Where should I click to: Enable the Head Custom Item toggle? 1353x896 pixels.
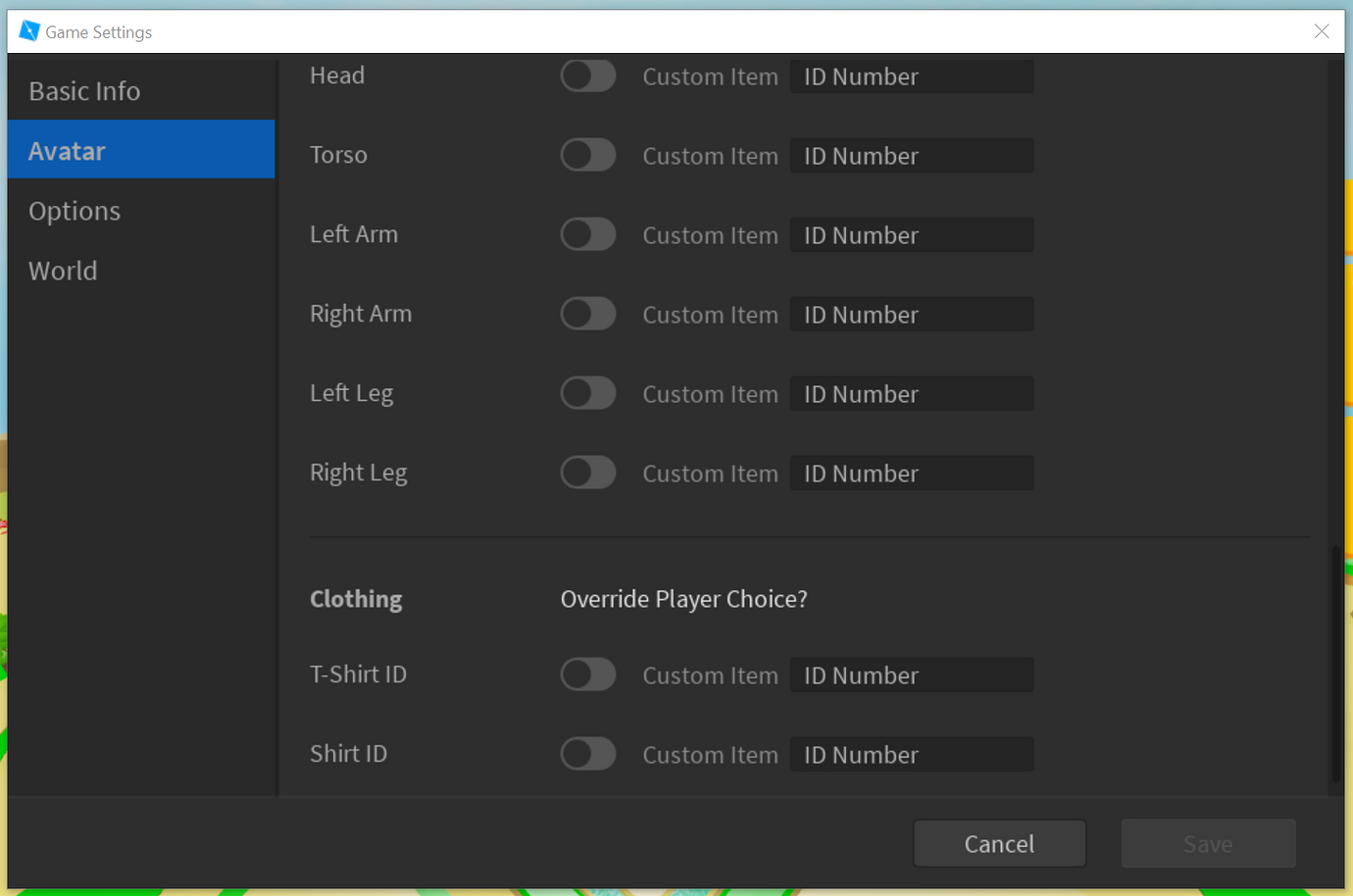click(587, 75)
